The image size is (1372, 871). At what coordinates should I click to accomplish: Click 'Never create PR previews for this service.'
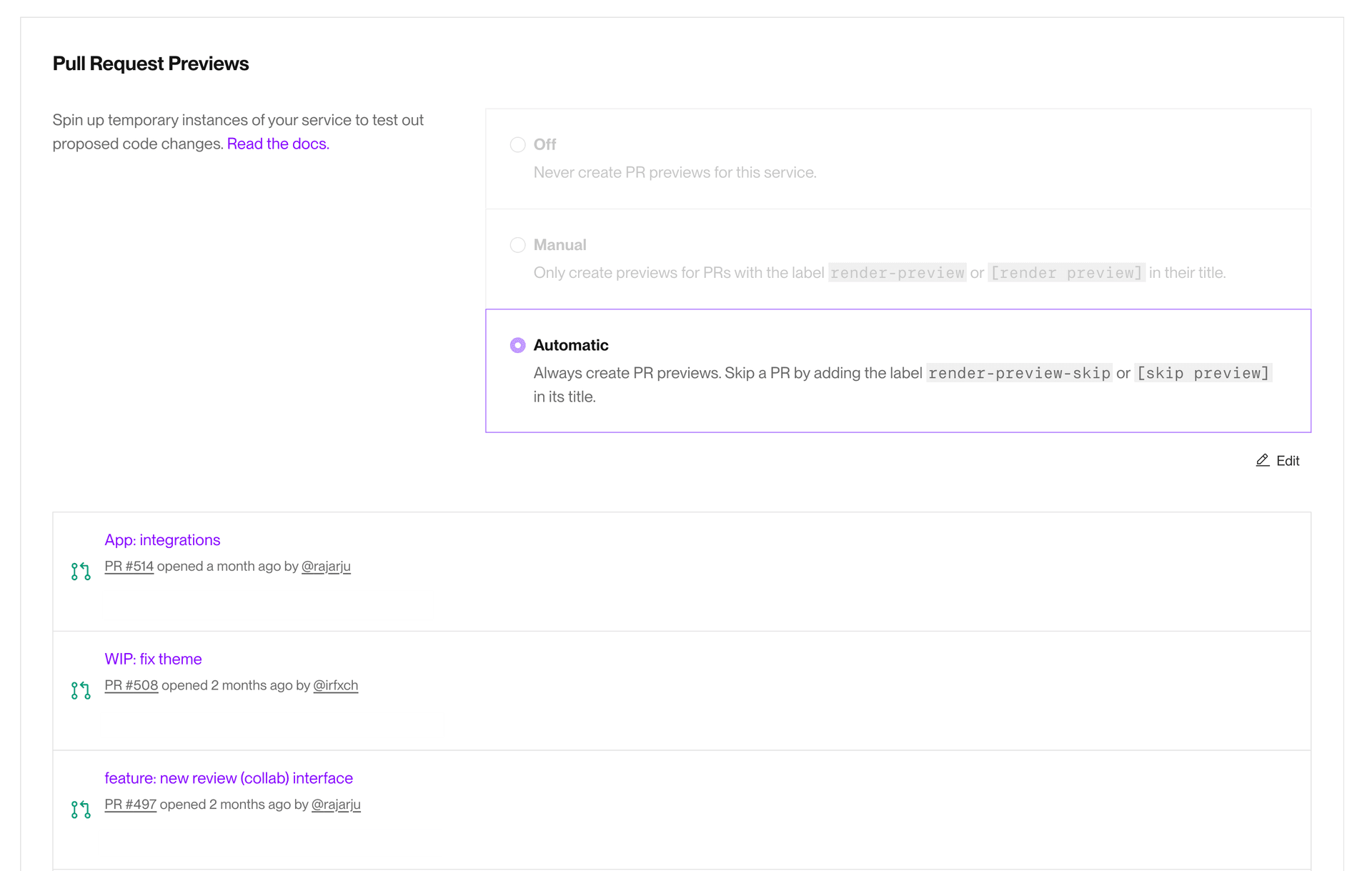[675, 172]
